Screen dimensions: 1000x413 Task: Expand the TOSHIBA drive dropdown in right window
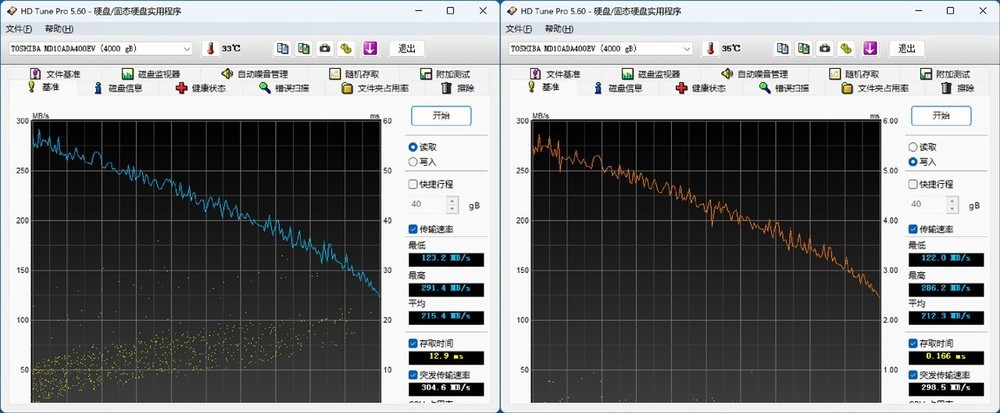pyautogui.click(x=687, y=48)
